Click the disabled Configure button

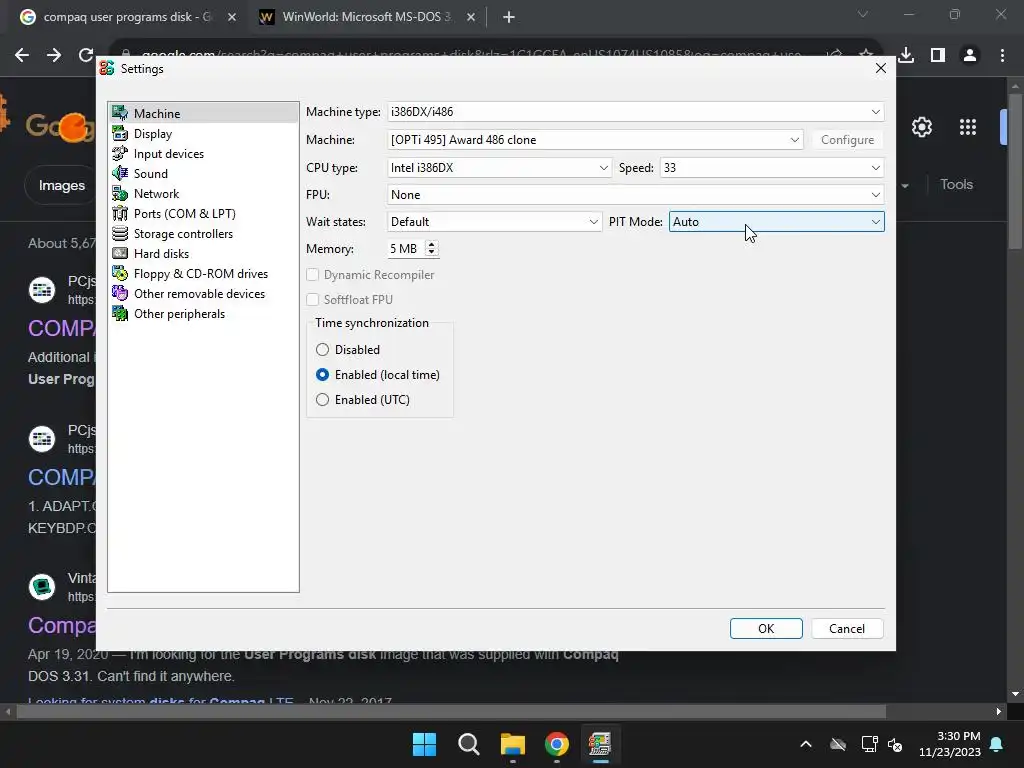point(847,140)
